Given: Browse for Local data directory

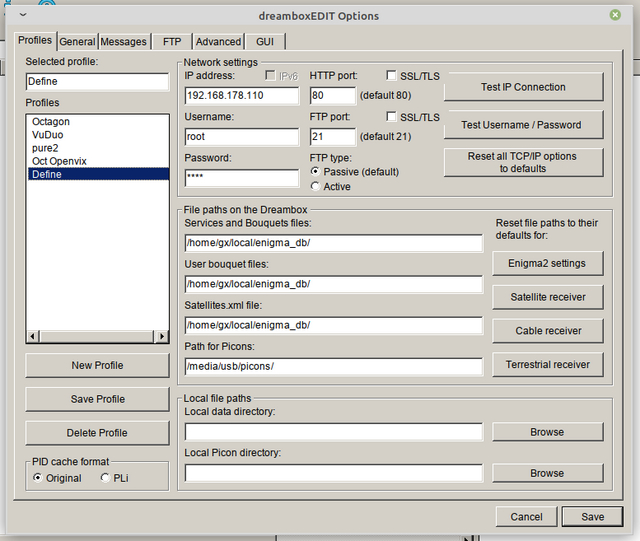Looking at the screenshot, I should pyautogui.click(x=548, y=432).
